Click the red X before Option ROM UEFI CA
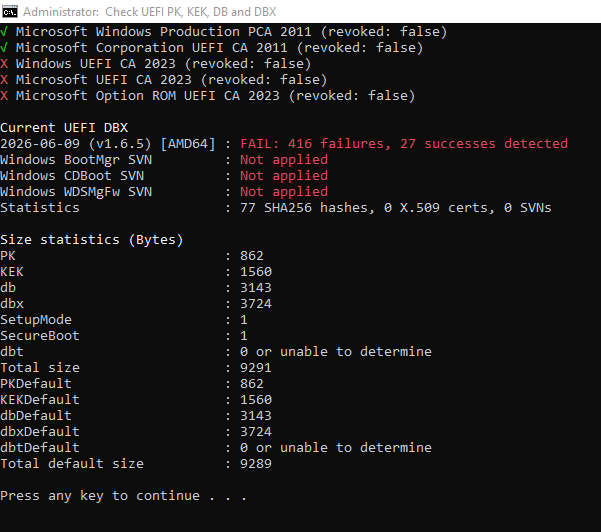Image resolution: width=601 pixels, height=532 pixels. (4, 95)
